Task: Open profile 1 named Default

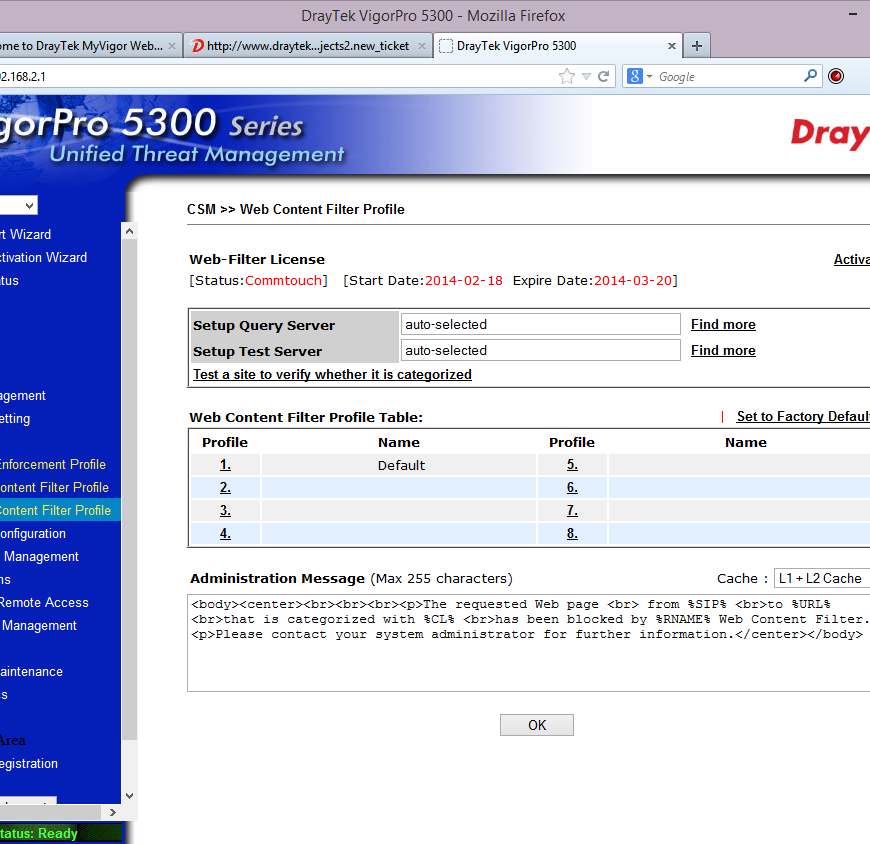Action: 225,465
